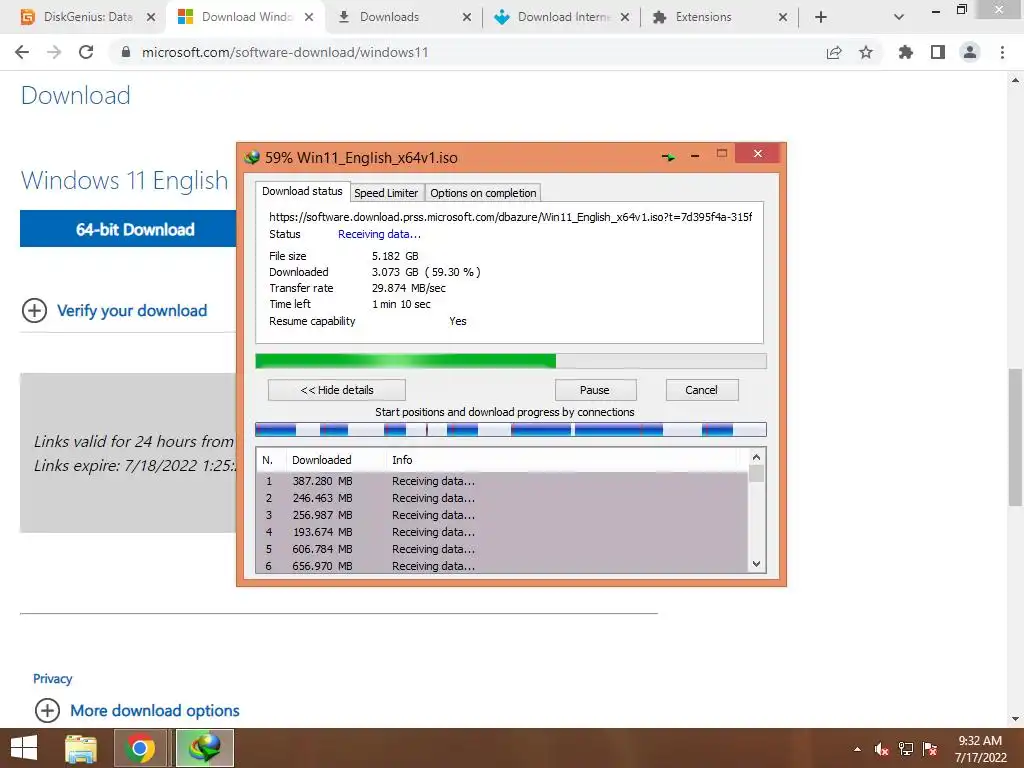Click Internet Download Manager taskbar icon
This screenshot has width=1024, height=768.
tap(204, 748)
